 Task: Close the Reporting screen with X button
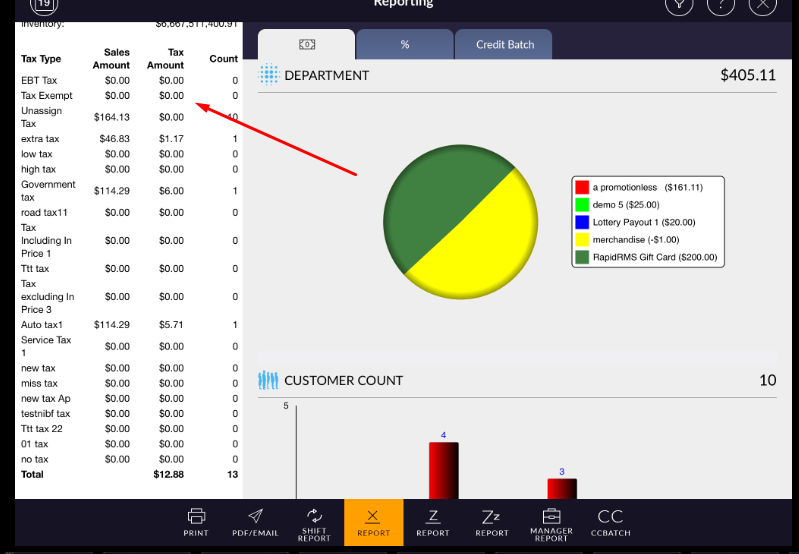(762, 4)
